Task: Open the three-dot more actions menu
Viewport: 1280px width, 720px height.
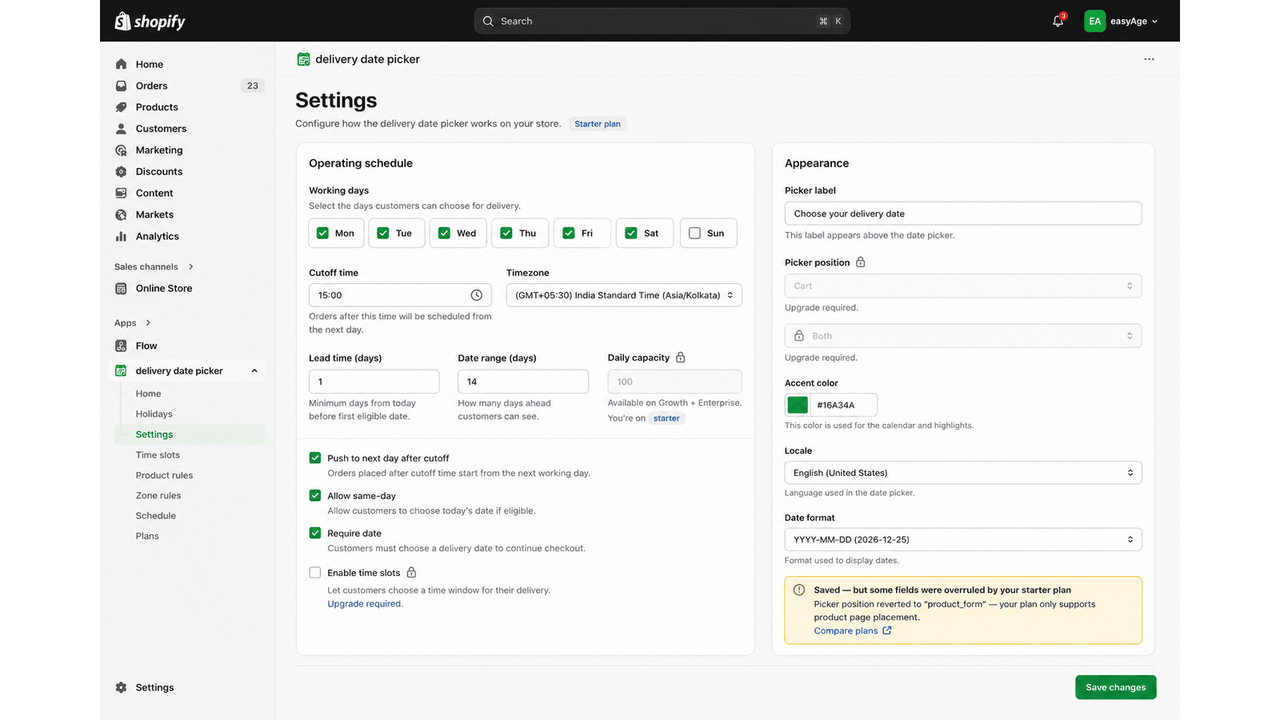Action: pos(1149,59)
